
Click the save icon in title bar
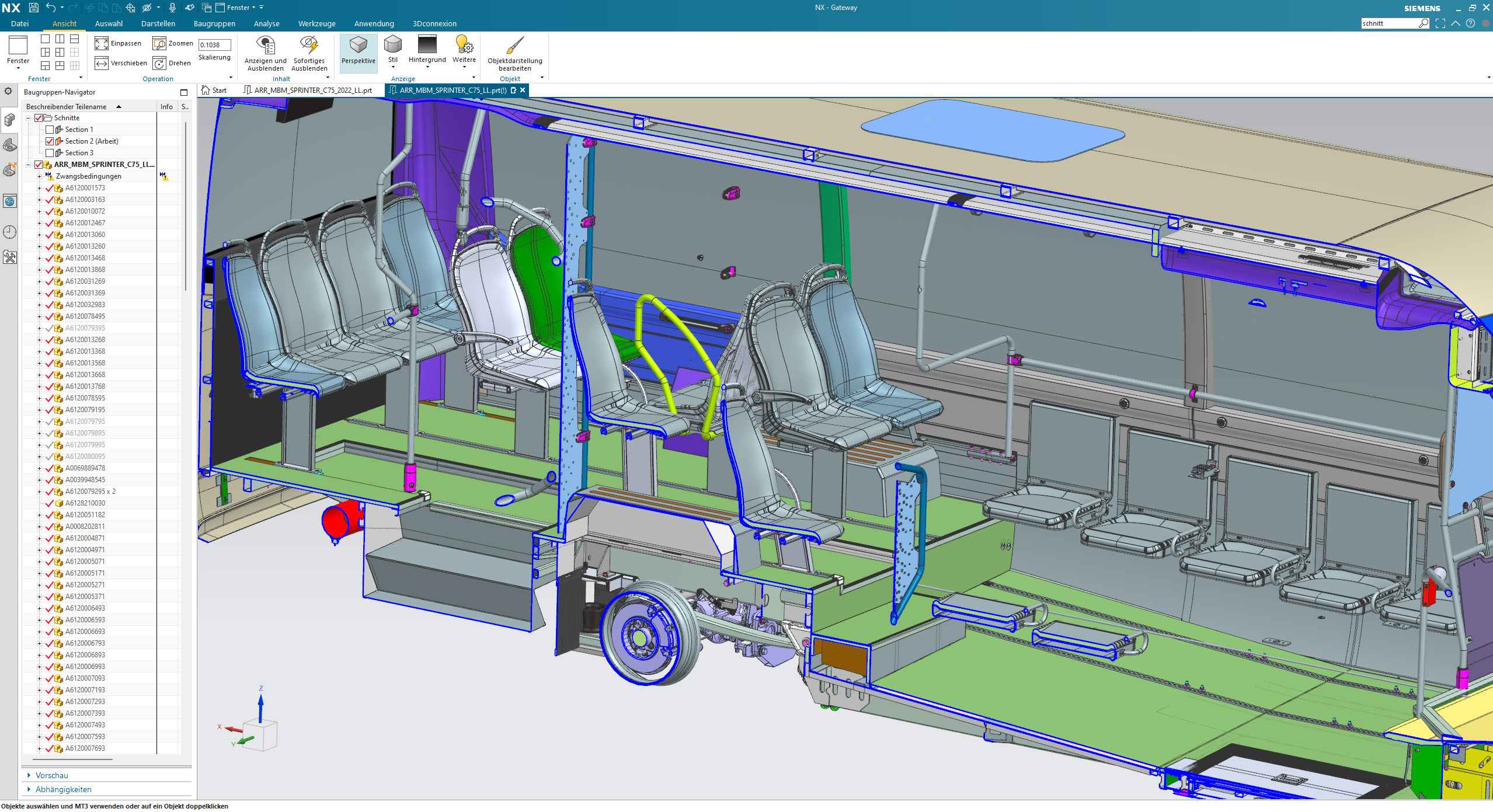coord(34,8)
